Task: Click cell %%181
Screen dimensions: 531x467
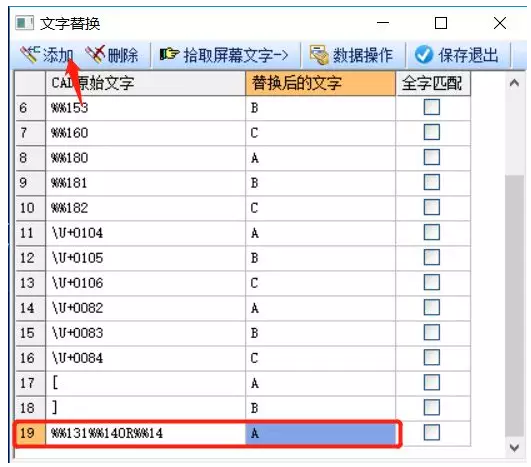Action: tap(145, 183)
